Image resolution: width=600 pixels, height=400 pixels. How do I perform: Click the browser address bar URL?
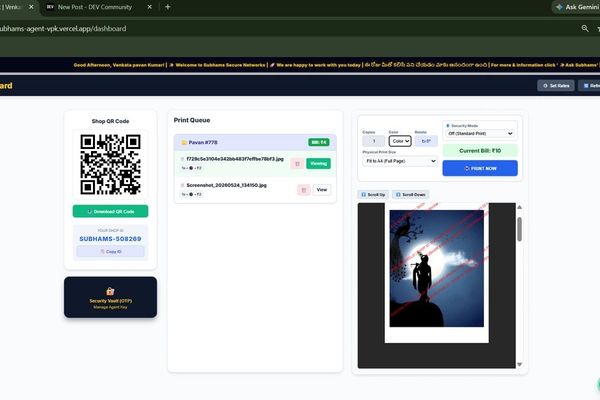[63, 28]
